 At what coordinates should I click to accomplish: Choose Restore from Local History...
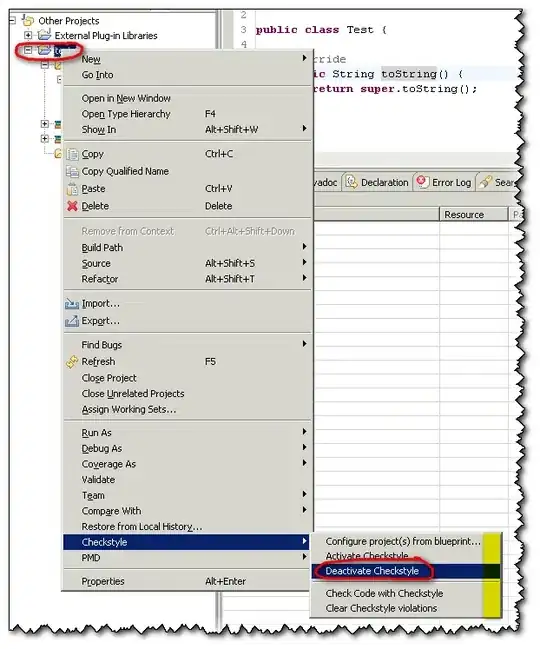pyautogui.click(x=187, y=527)
